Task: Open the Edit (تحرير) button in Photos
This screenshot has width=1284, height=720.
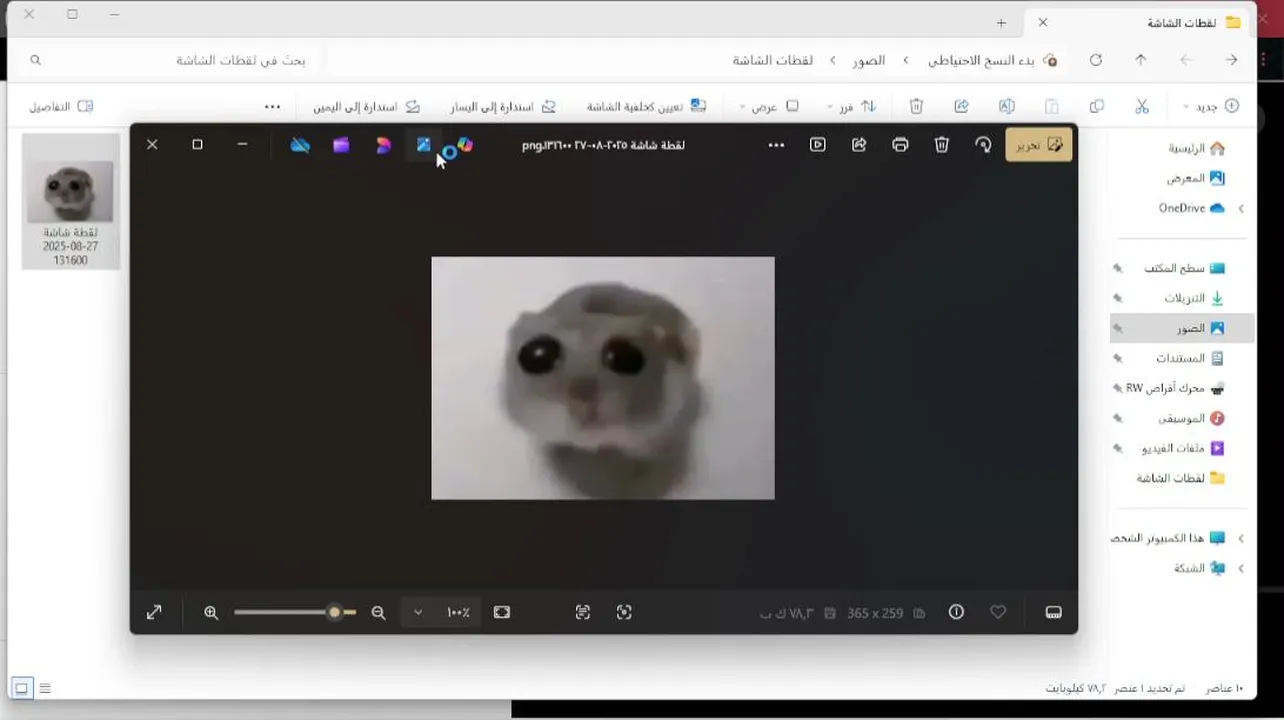Action: pos(1039,145)
